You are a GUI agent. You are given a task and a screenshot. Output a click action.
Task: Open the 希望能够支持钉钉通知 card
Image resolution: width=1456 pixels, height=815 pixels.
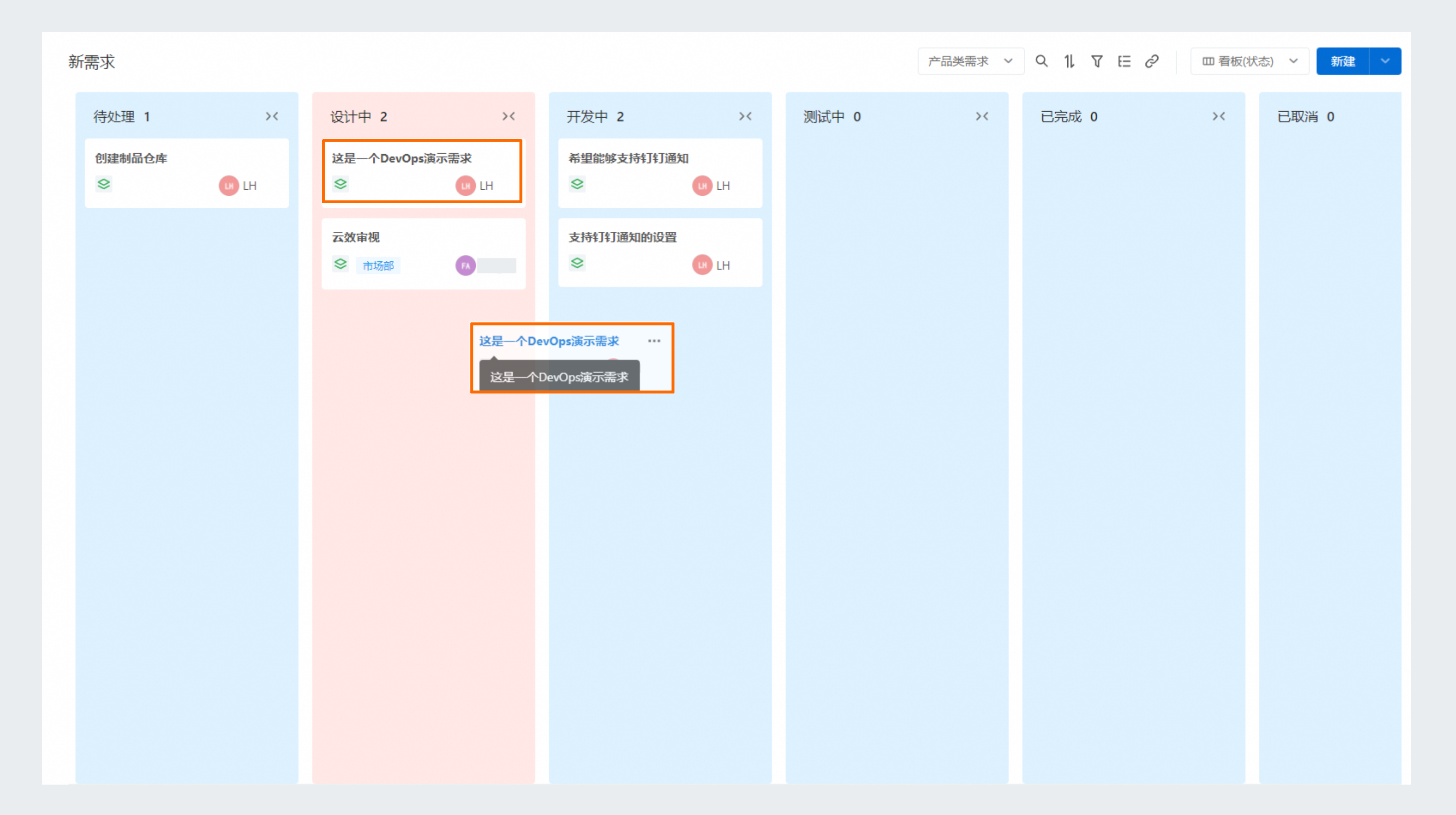[x=660, y=173]
